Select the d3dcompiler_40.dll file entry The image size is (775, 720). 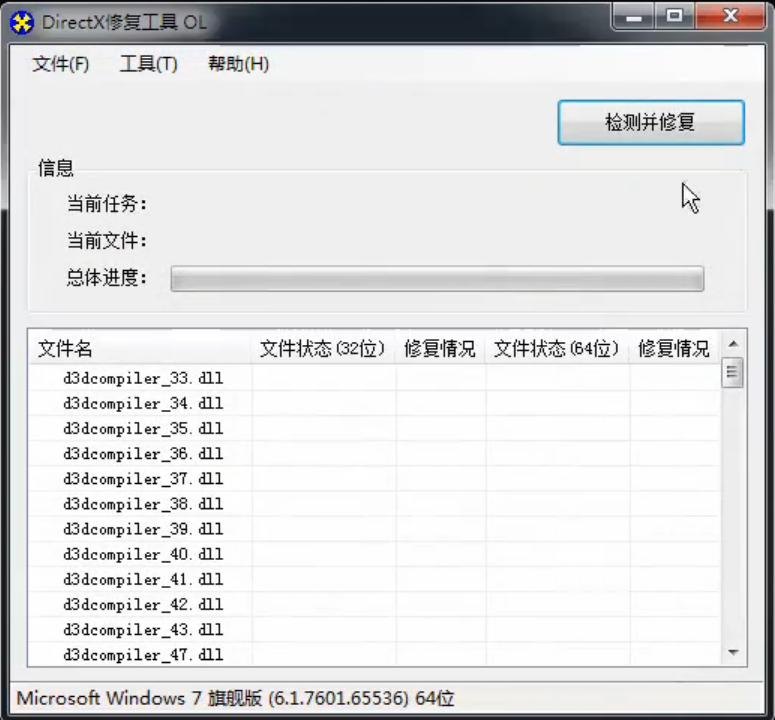click(143, 554)
